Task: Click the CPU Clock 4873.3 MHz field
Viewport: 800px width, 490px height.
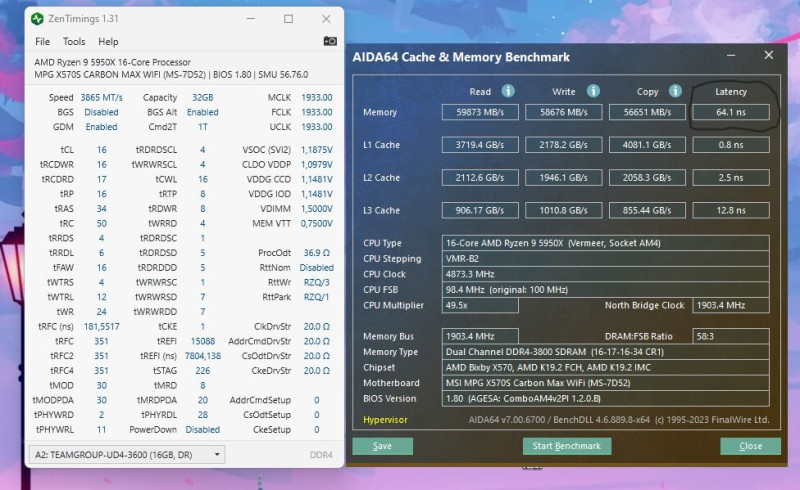Action: [x=606, y=274]
